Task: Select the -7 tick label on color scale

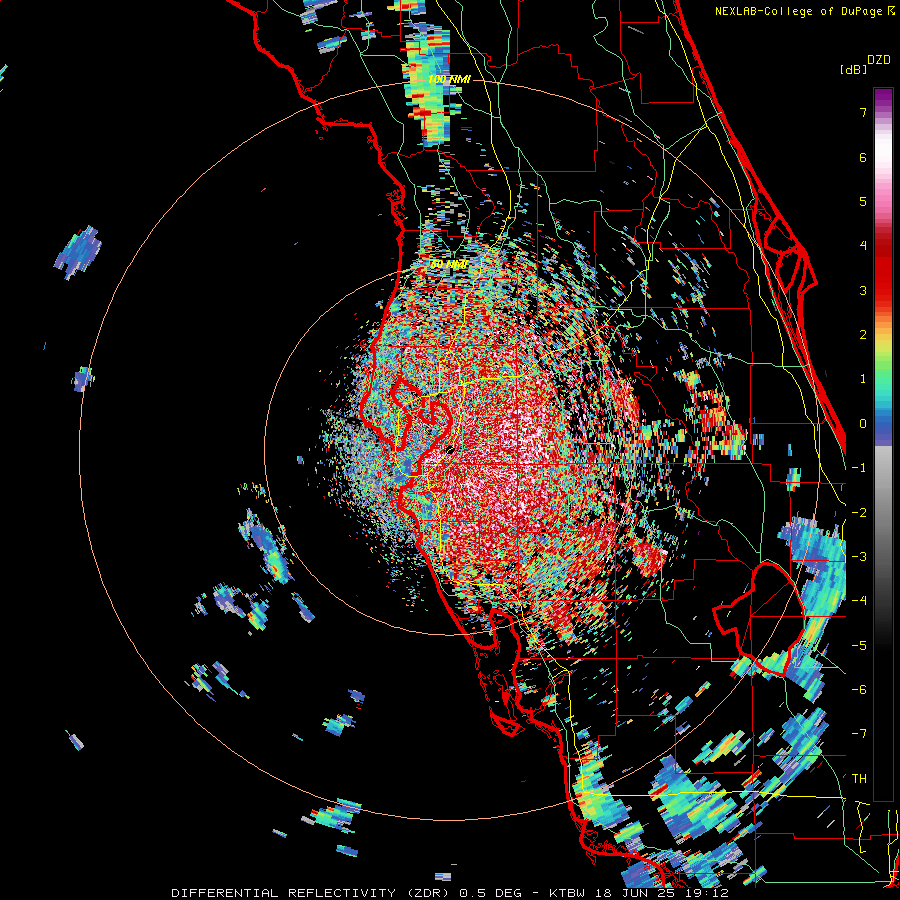Action: 859,734
